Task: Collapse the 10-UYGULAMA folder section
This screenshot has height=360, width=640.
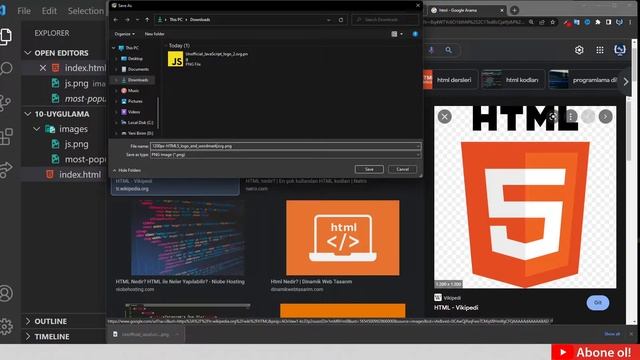Action: 28,114
